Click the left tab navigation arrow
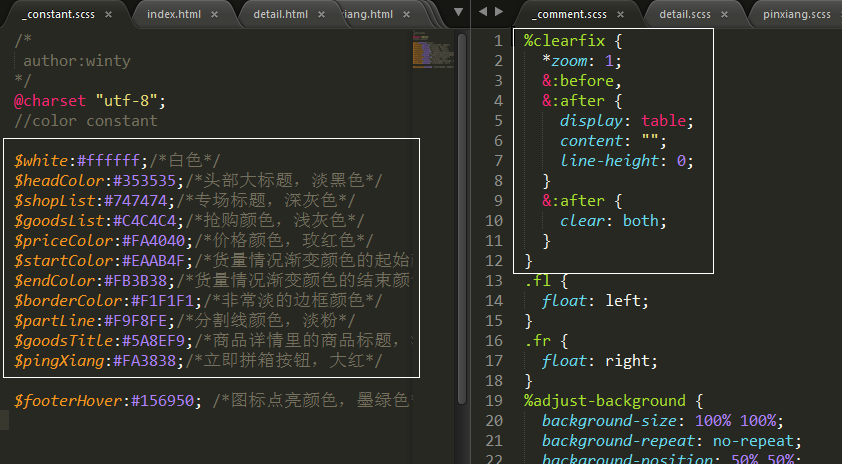The image size is (842, 464). (x=483, y=11)
